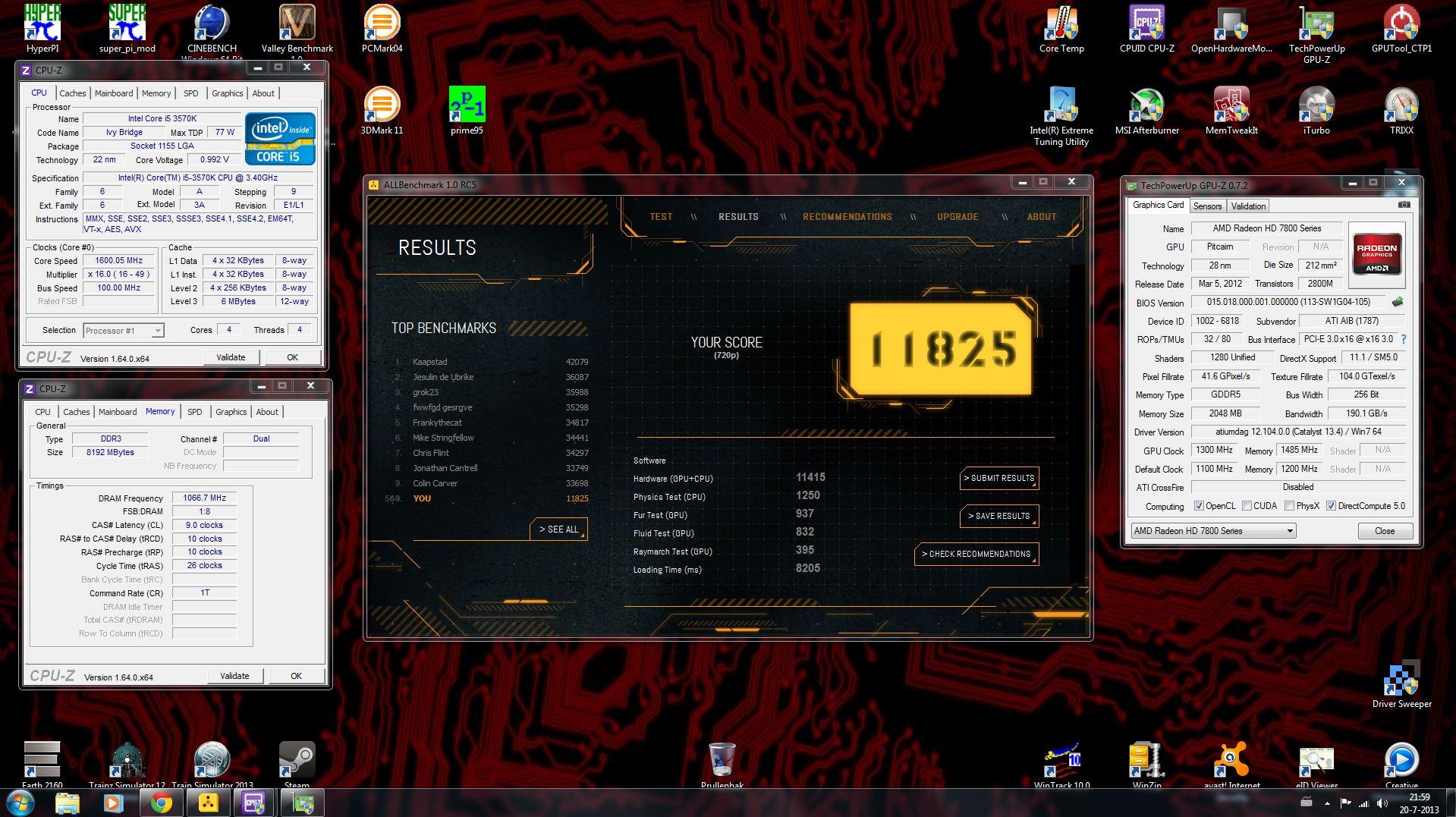Viewport: 1456px width, 817px height.
Task: Open ABOUT section in ALLBenchmark
Action: click(x=1041, y=217)
